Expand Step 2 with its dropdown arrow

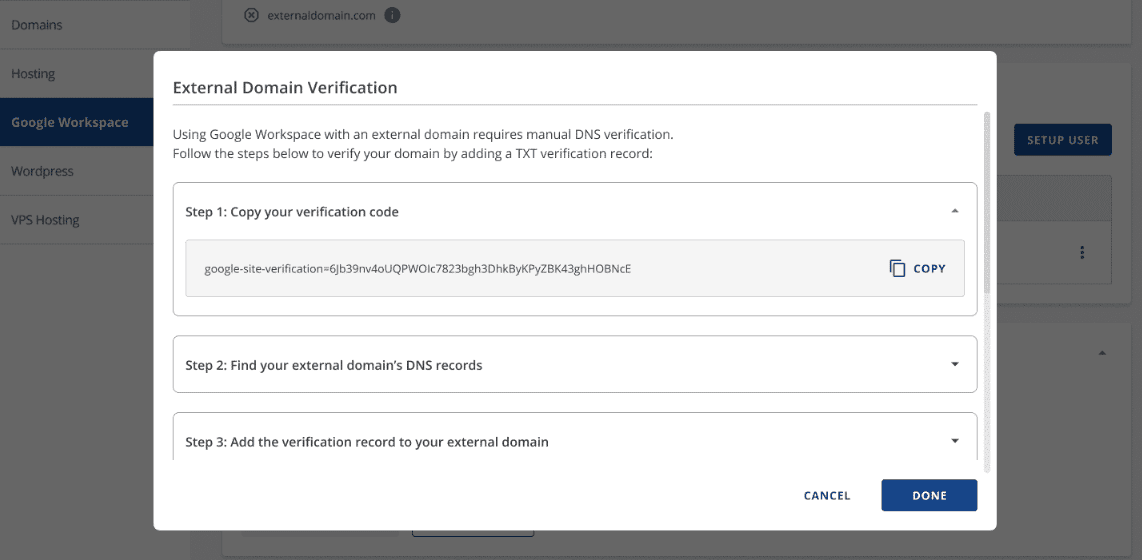[954, 364]
